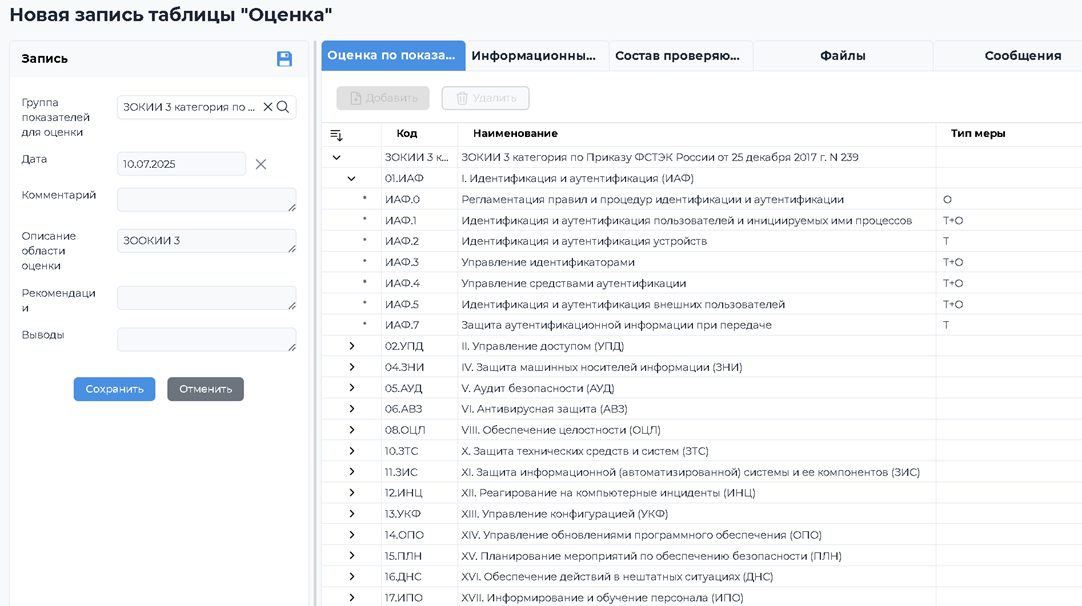The width and height of the screenshot is (1082, 606).
Task: Open indicator group search with magnifier icon
Action: 283,107
